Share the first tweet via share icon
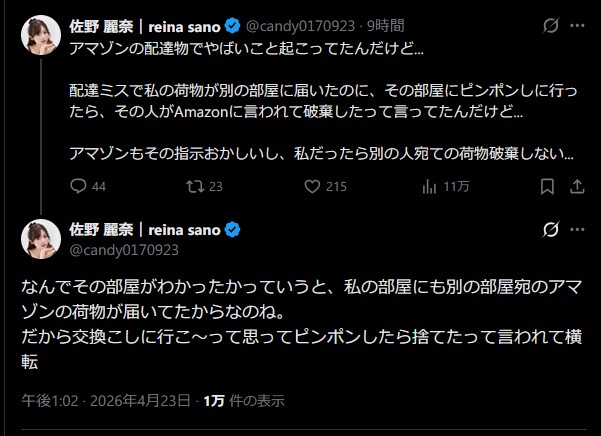Viewport: 601px width, 436px height. [577, 186]
